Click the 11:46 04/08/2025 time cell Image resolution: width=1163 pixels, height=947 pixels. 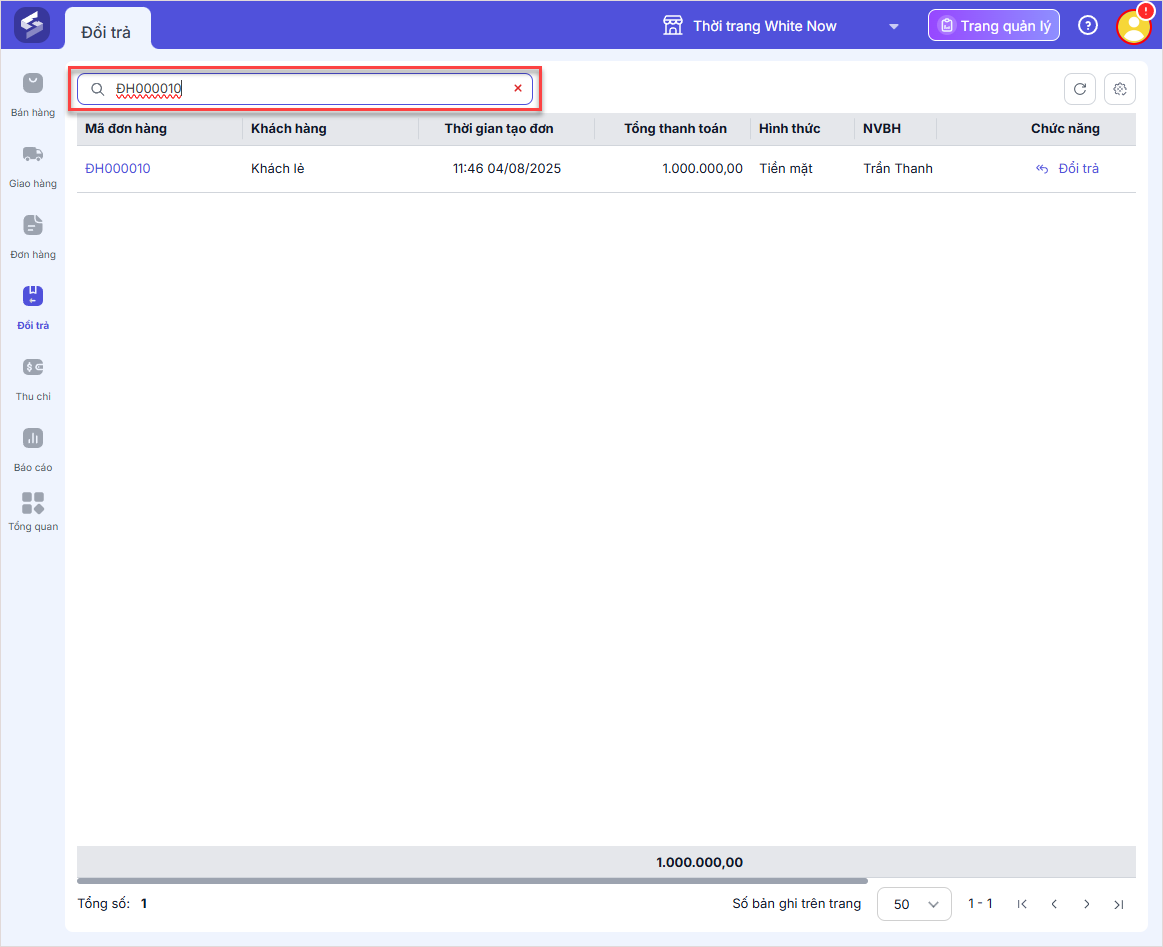[507, 168]
